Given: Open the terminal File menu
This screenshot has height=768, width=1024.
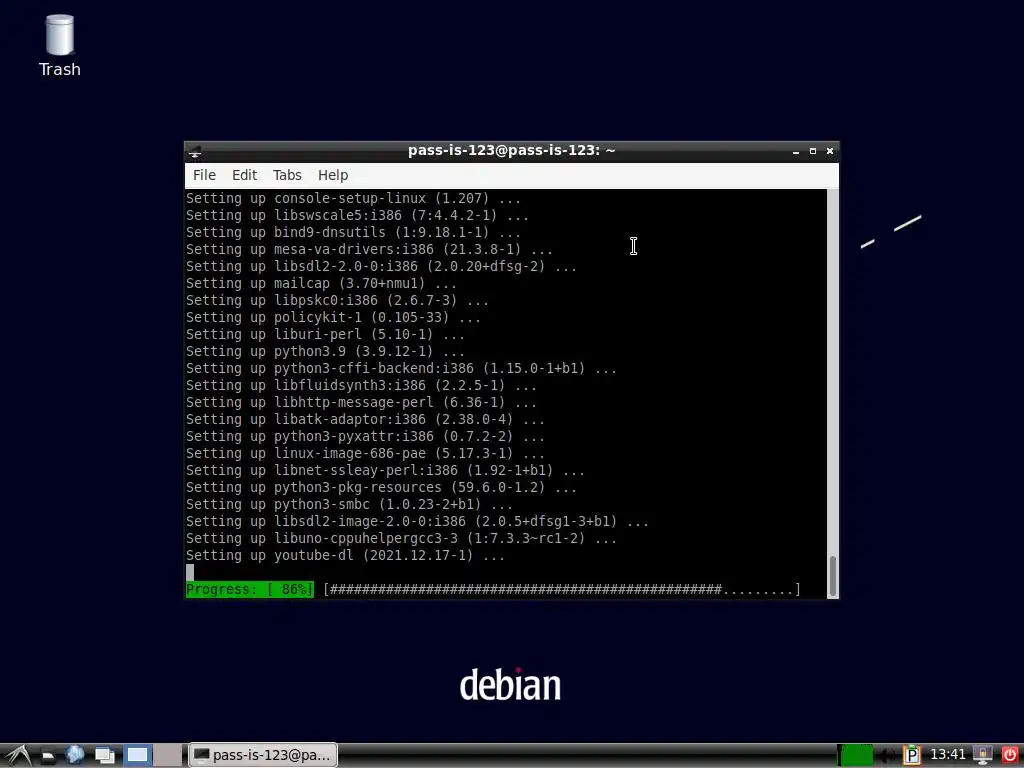Looking at the screenshot, I should [204, 175].
